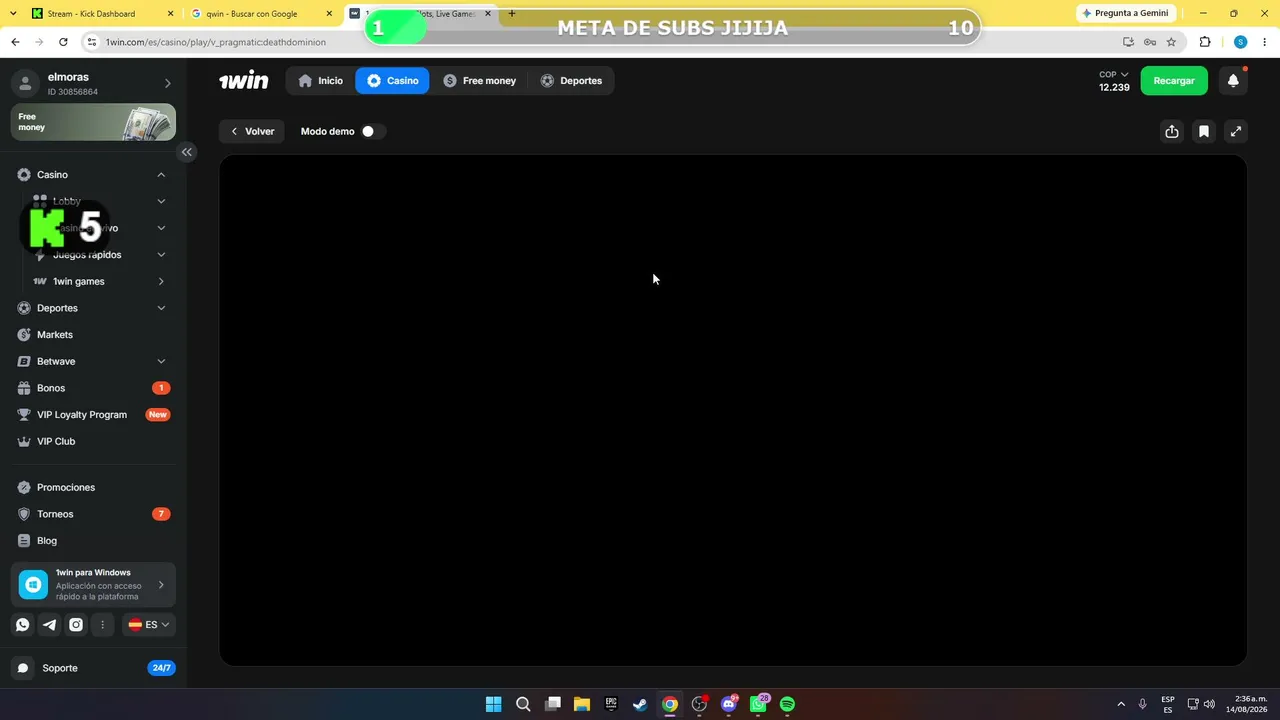
Task: Click the Soporte chat bubble icon
Action: pos(23,668)
